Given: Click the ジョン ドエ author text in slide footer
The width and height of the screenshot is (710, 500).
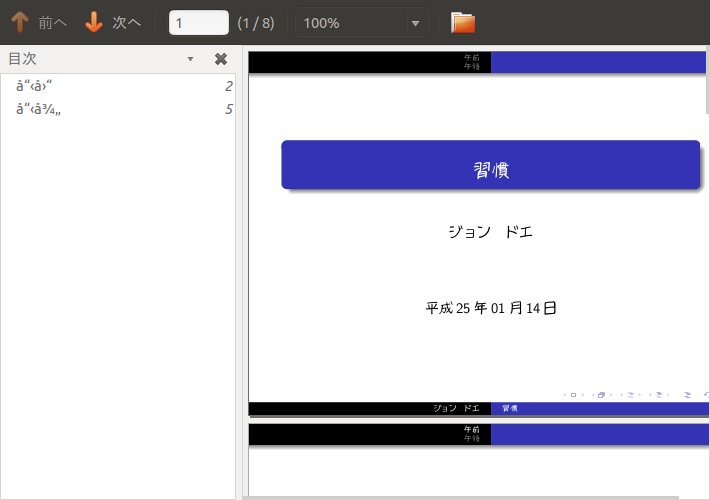Looking at the screenshot, I should click(x=456, y=408).
